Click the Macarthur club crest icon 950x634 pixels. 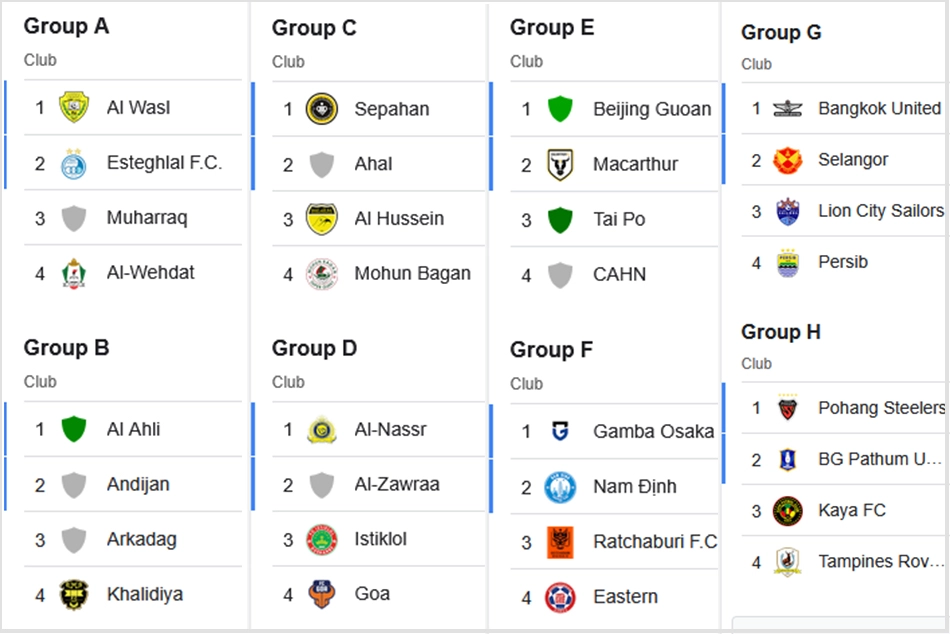point(560,164)
